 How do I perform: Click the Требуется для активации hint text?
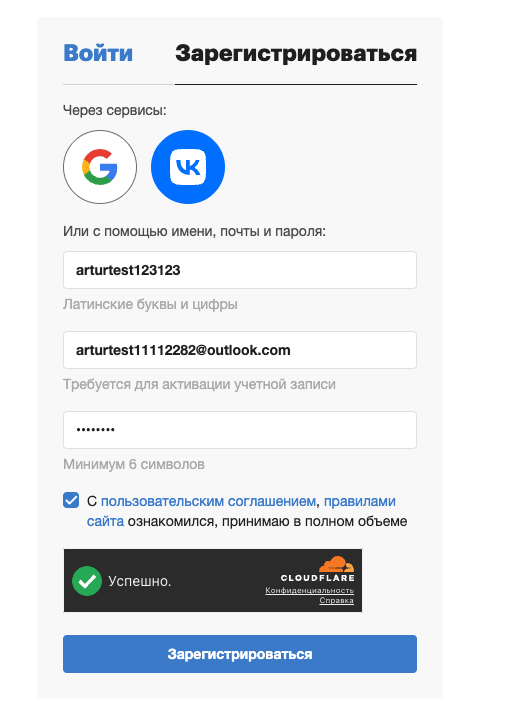(x=199, y=384)
